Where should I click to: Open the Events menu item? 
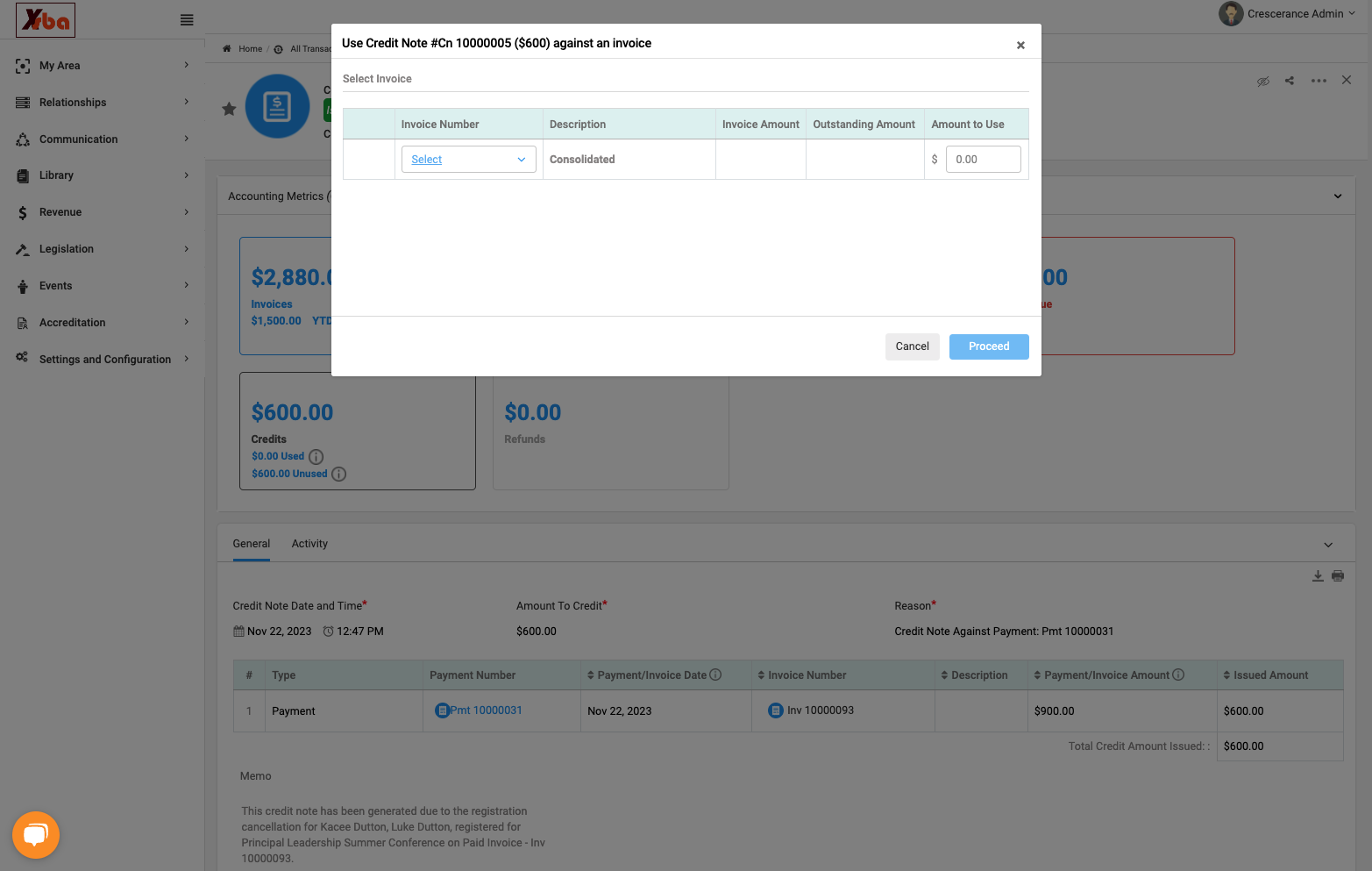coord(103,286)
